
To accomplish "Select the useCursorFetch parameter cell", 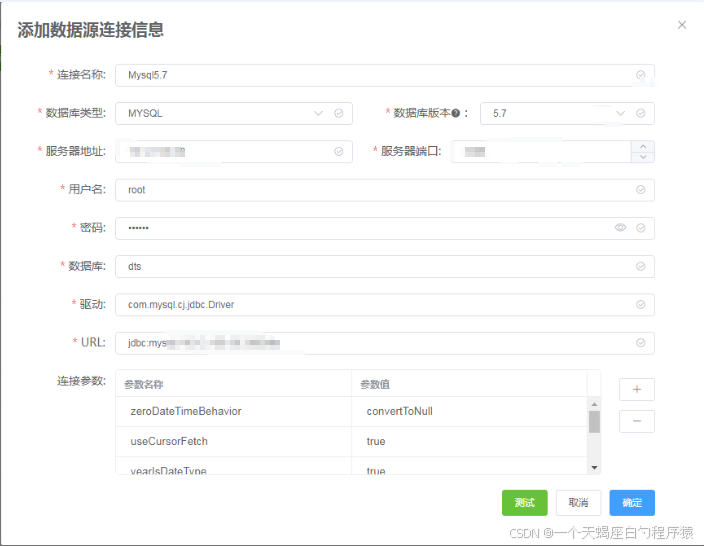I will coord(233,441).
